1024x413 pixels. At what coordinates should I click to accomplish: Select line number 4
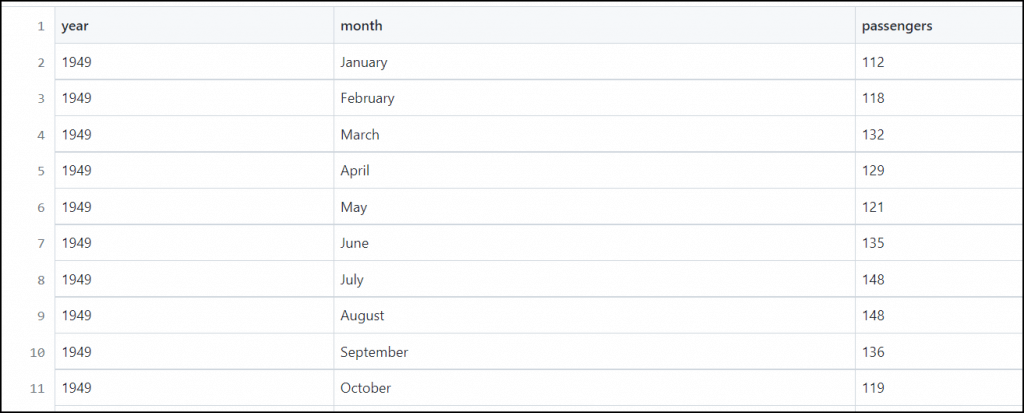coord(41,135)
